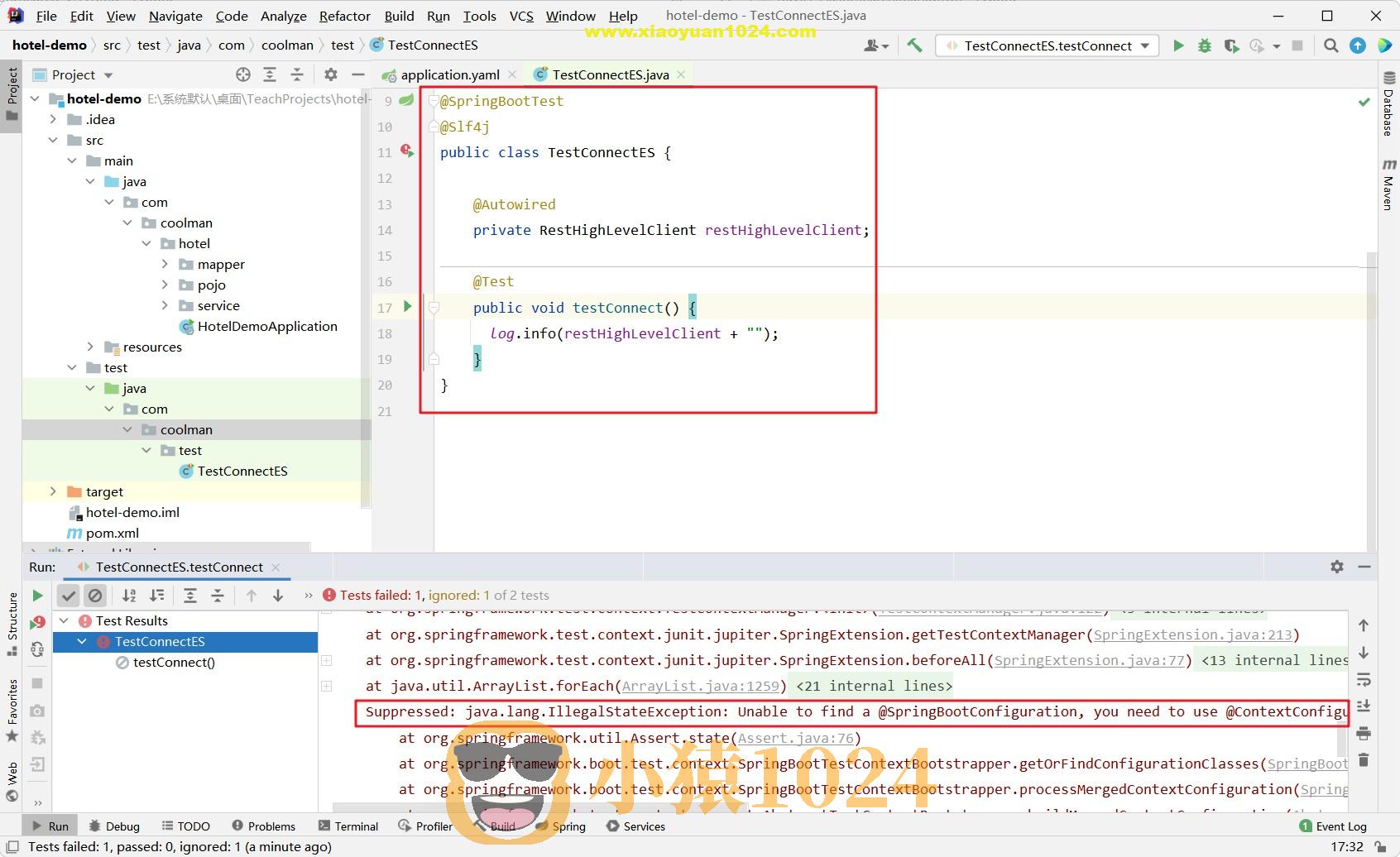This screenshot has width=1400, height=857.
Task: Toggle visibility of ignored tests
Action: (97, 595)
